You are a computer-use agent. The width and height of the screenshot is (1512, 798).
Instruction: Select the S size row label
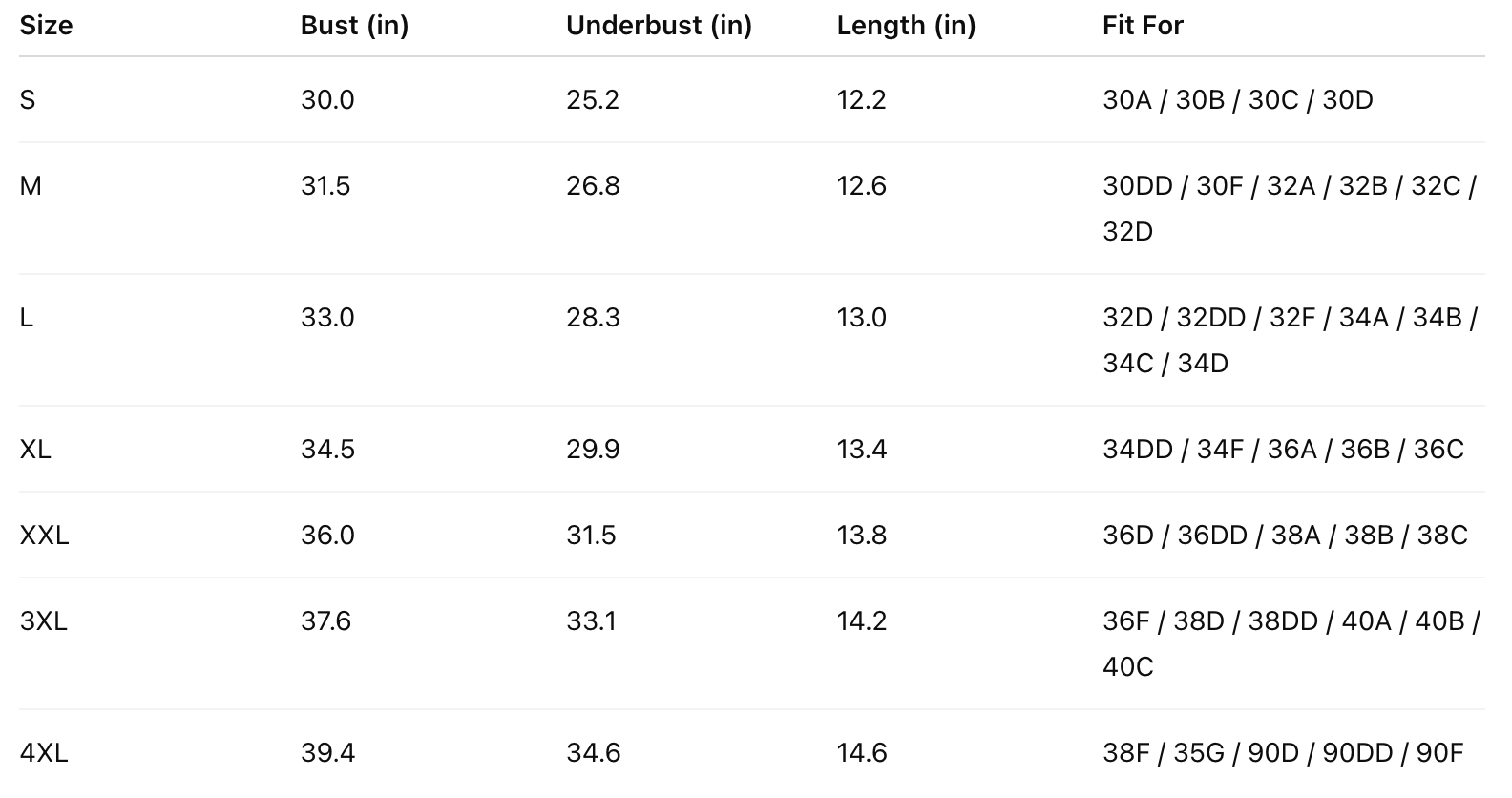28,100
